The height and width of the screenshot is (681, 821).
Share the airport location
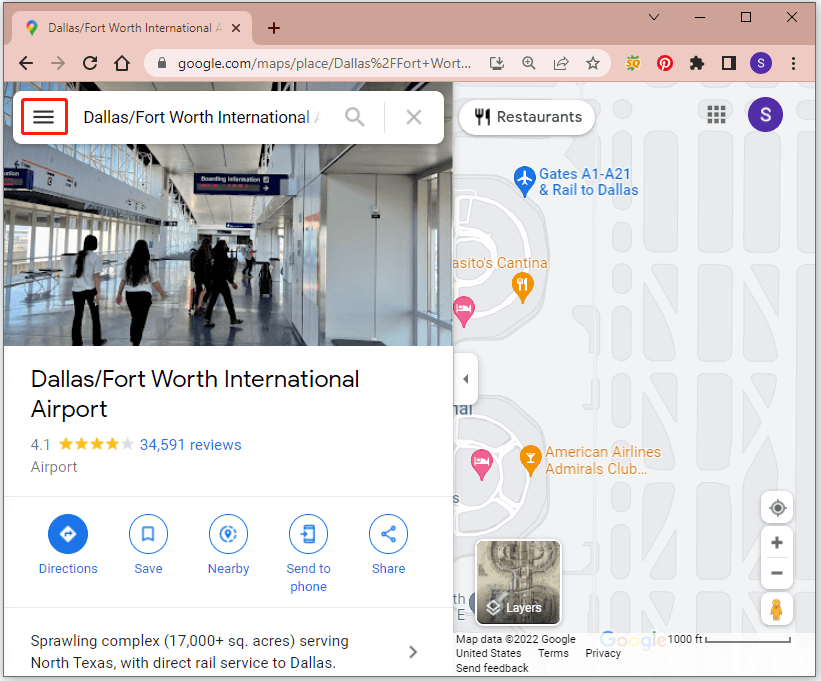coord(388,534)
